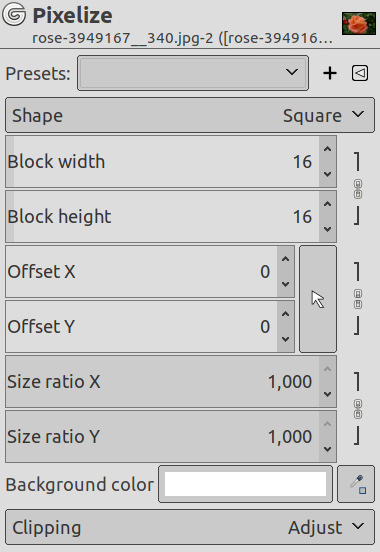This screenshot has height=552, width=380.
Task: Click the tall button beside the Offset fields
Action: pyautogui.click(x=318, y=299)
